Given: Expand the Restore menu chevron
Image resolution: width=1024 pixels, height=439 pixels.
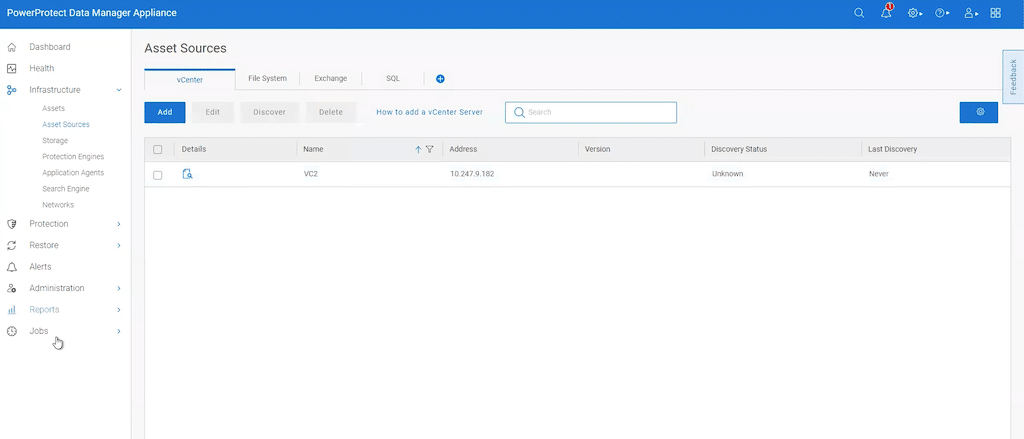Looking at the screenshot, I should point(119,246).
